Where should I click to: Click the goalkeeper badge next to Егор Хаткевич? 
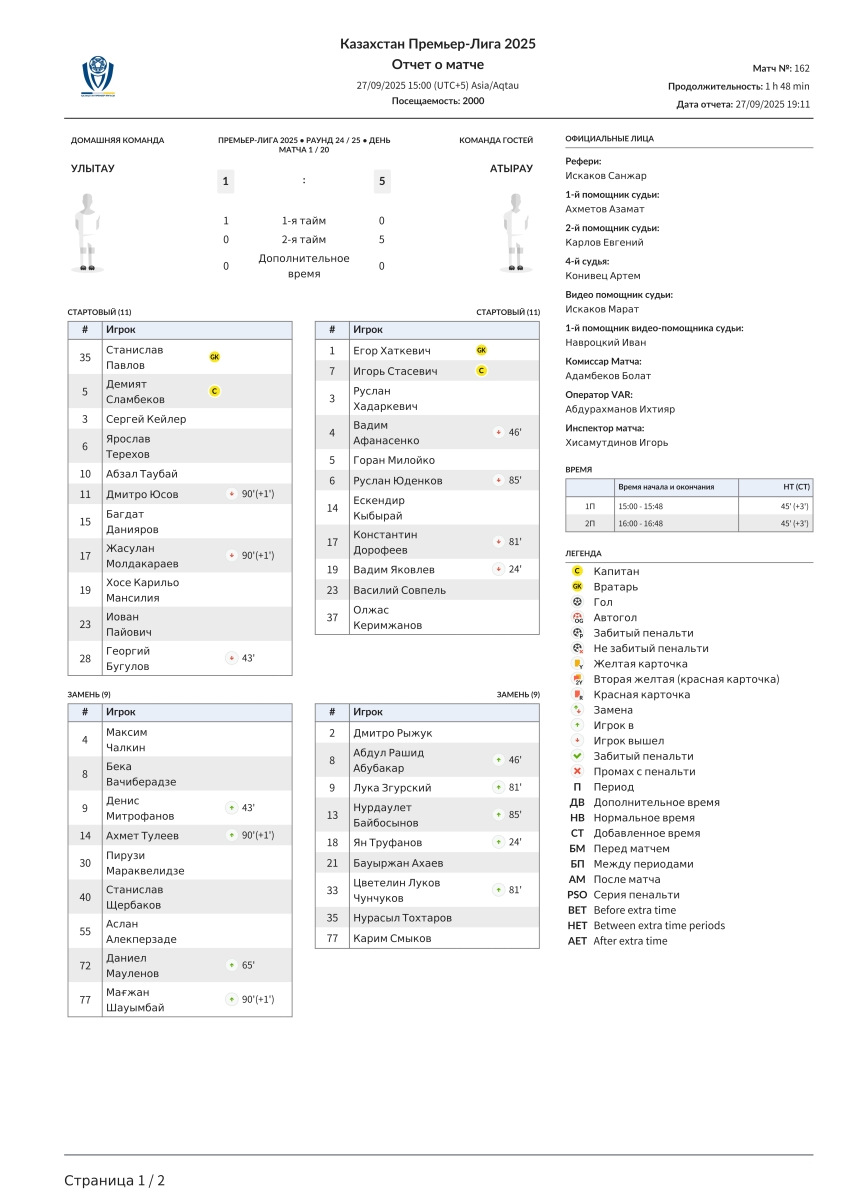click(x=481, y=350)
